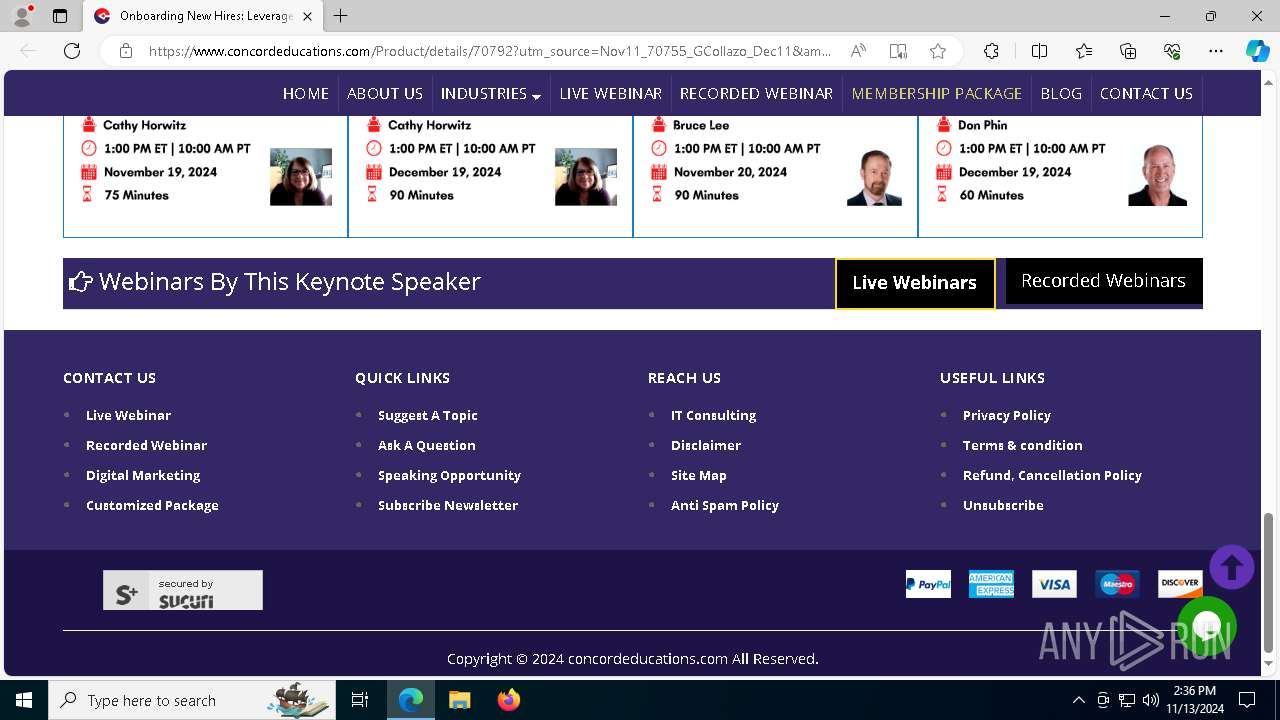Screen dimensions: 1280x720
Task: Show hidden system tray icons chevron
Action: (x=1078, y=700)
